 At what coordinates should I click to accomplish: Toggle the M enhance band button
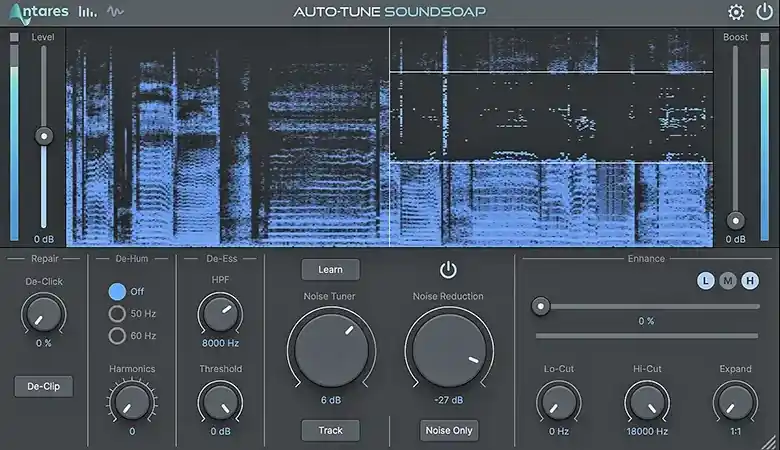(x=728, y=281)
